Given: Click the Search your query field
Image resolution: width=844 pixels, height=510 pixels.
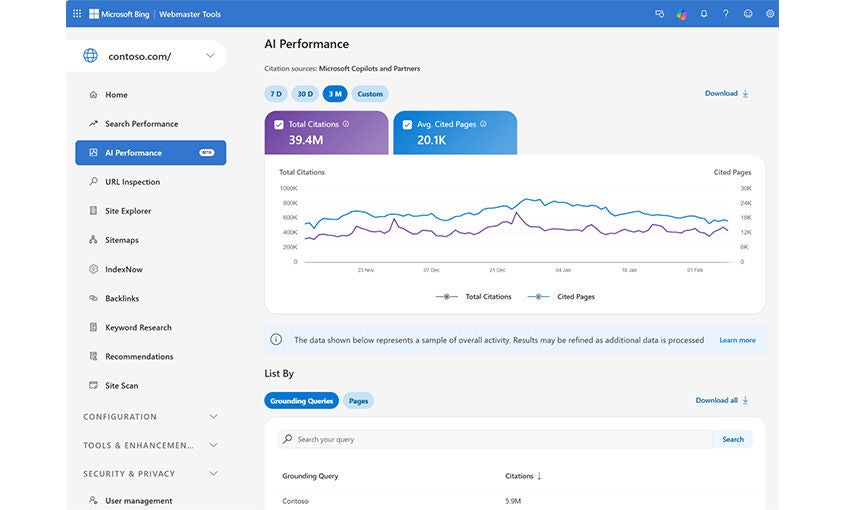Looking at the screenshot, I should 500,439.
